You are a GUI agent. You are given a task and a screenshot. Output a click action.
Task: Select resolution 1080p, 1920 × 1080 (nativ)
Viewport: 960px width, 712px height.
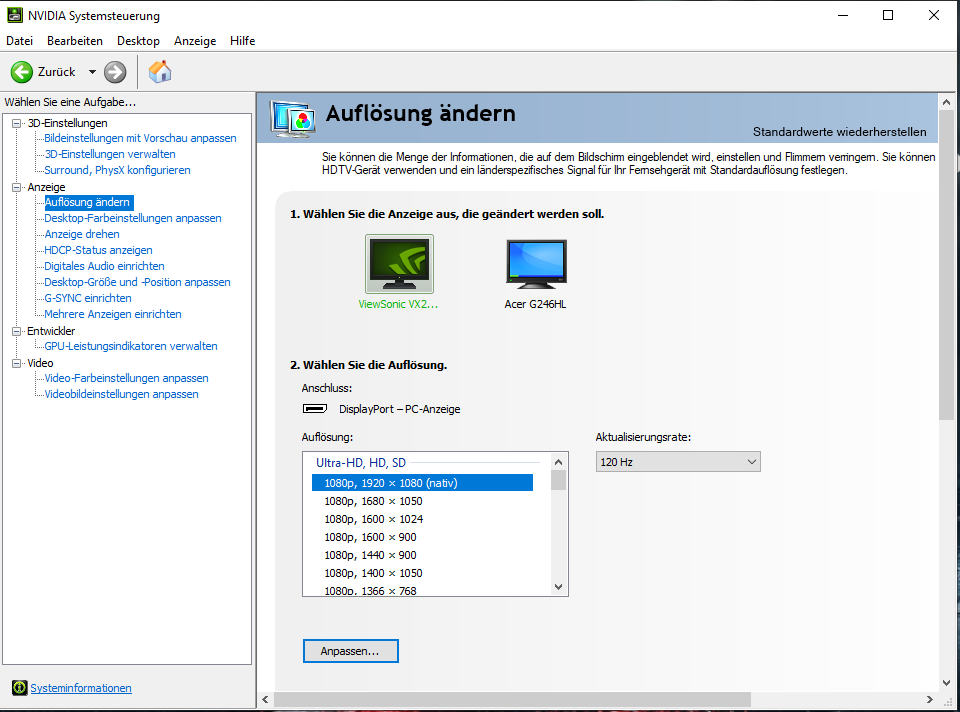tap(422, 482)
